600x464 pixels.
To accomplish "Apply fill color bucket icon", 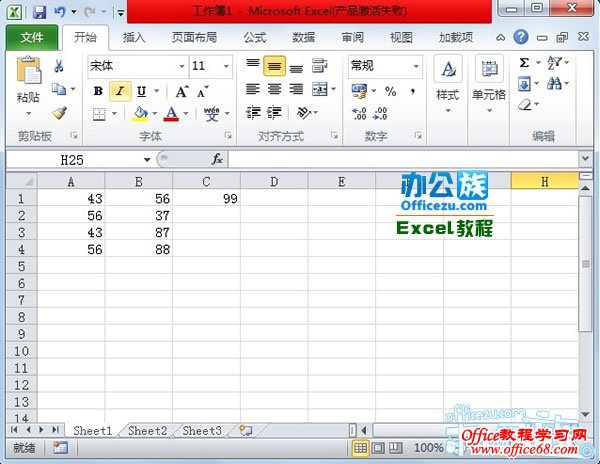I will pos(140,114).
